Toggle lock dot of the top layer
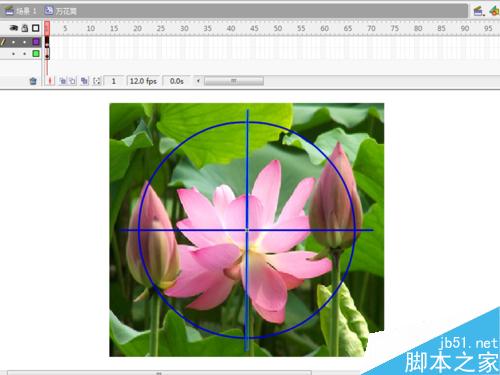This screenshot has height=375, width=500. click(24, 42)
